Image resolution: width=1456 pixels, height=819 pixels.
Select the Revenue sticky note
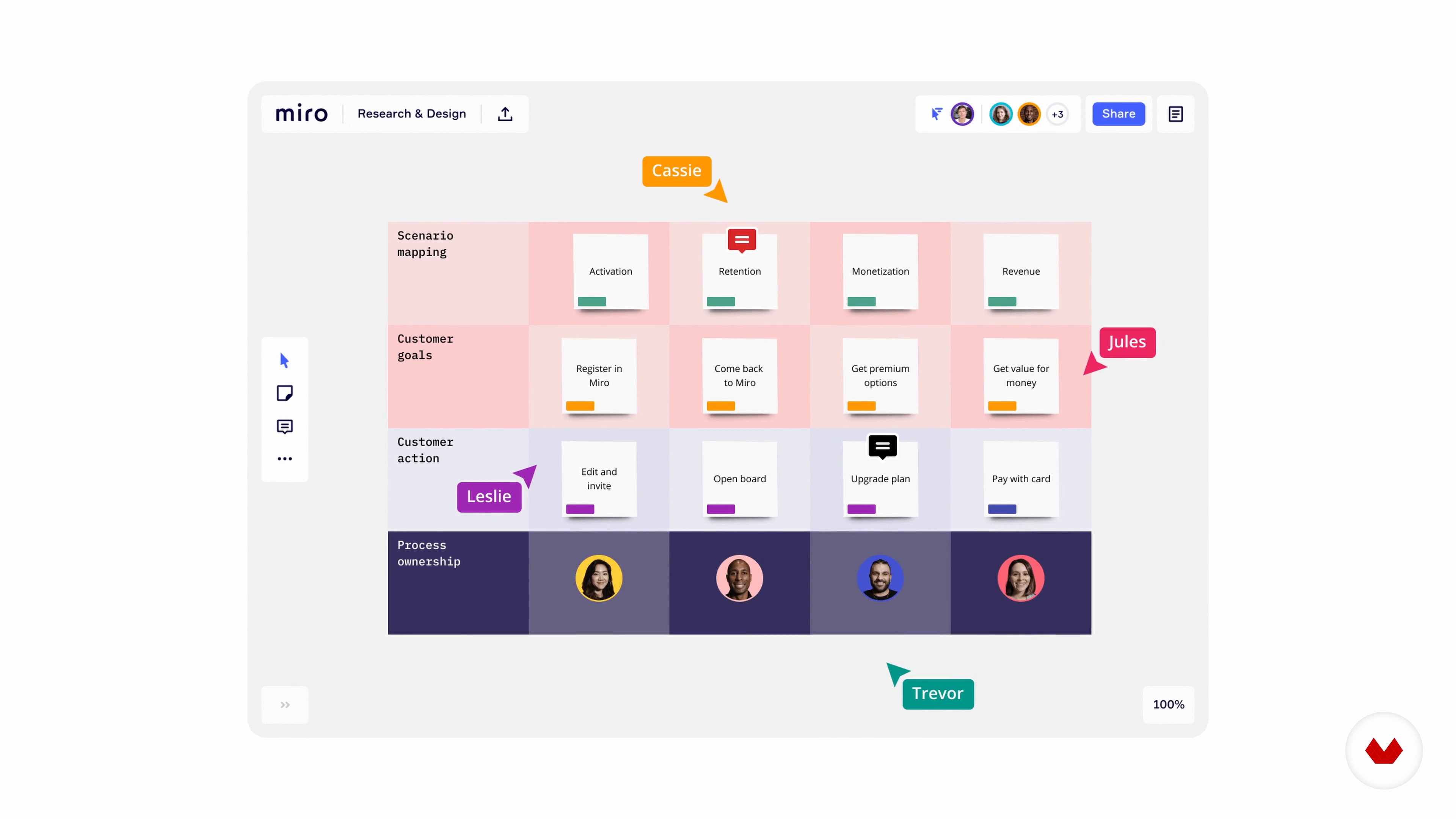coord(1021,271)
